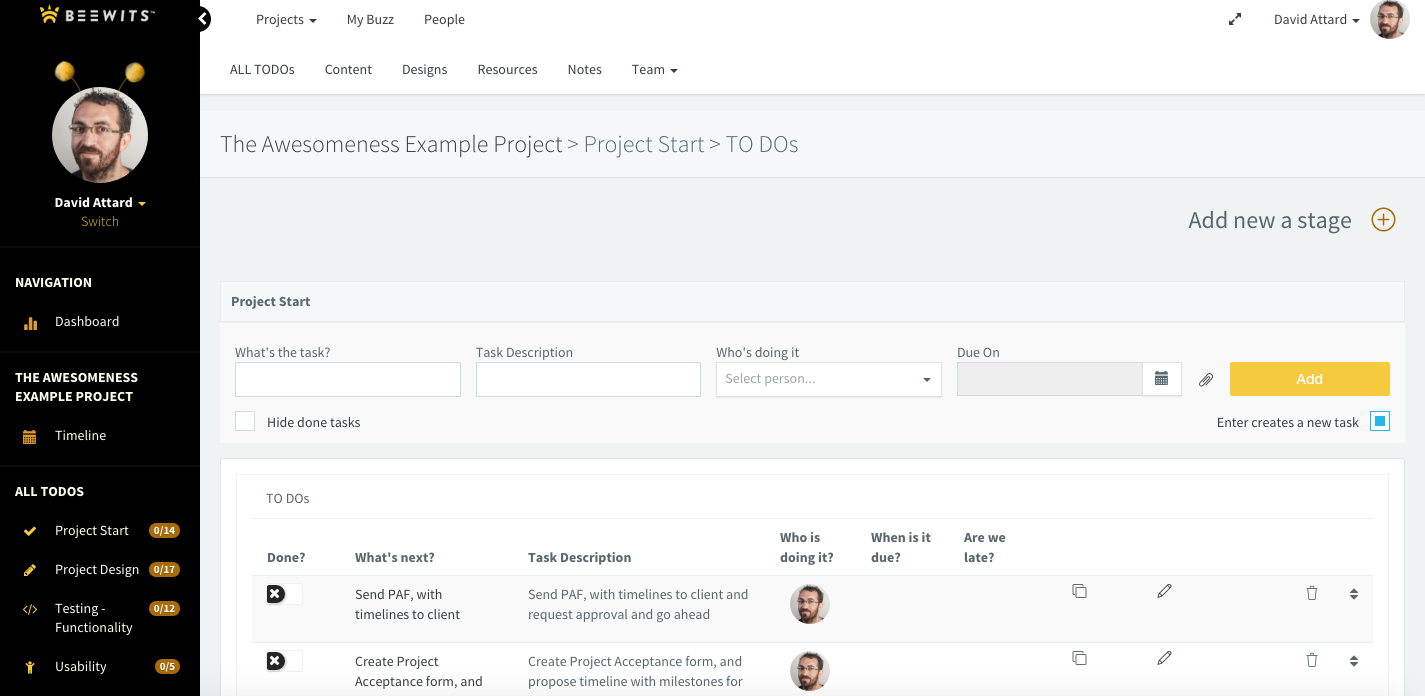
Task: Open the Projects dropdown menu
Action: pos(286,20)
